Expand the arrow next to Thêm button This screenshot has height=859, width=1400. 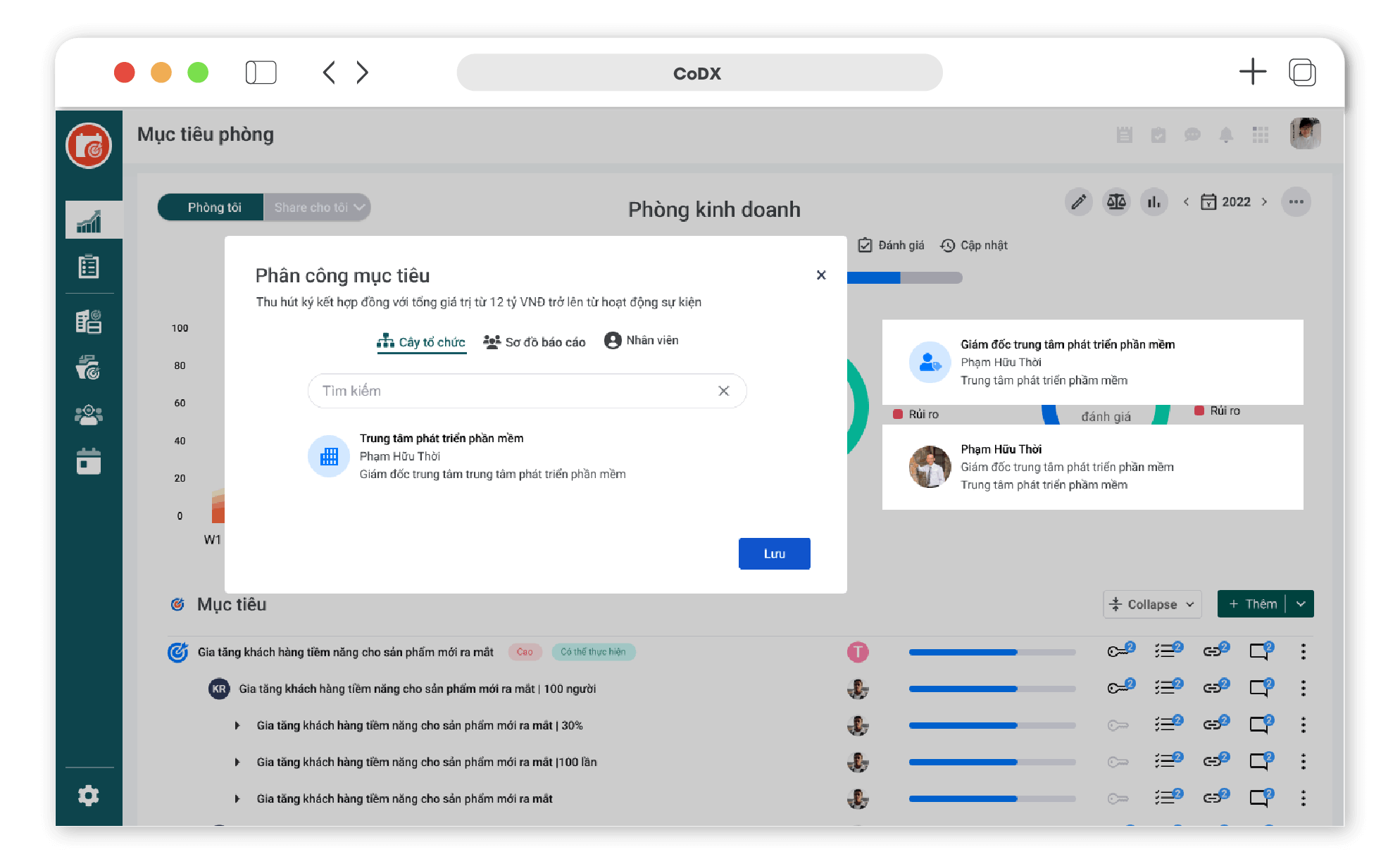click(x=1301, y=604)
